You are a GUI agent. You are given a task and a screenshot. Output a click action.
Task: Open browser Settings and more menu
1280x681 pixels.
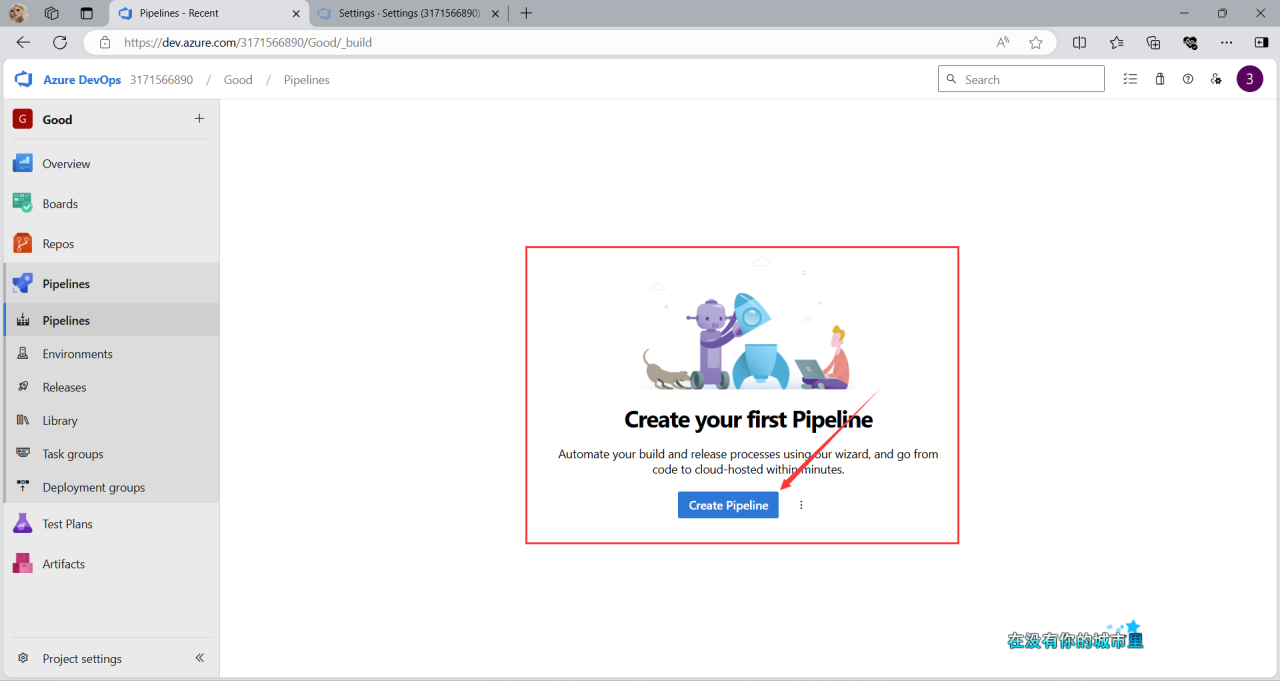pyautogui.click(x=1227, y=42)
